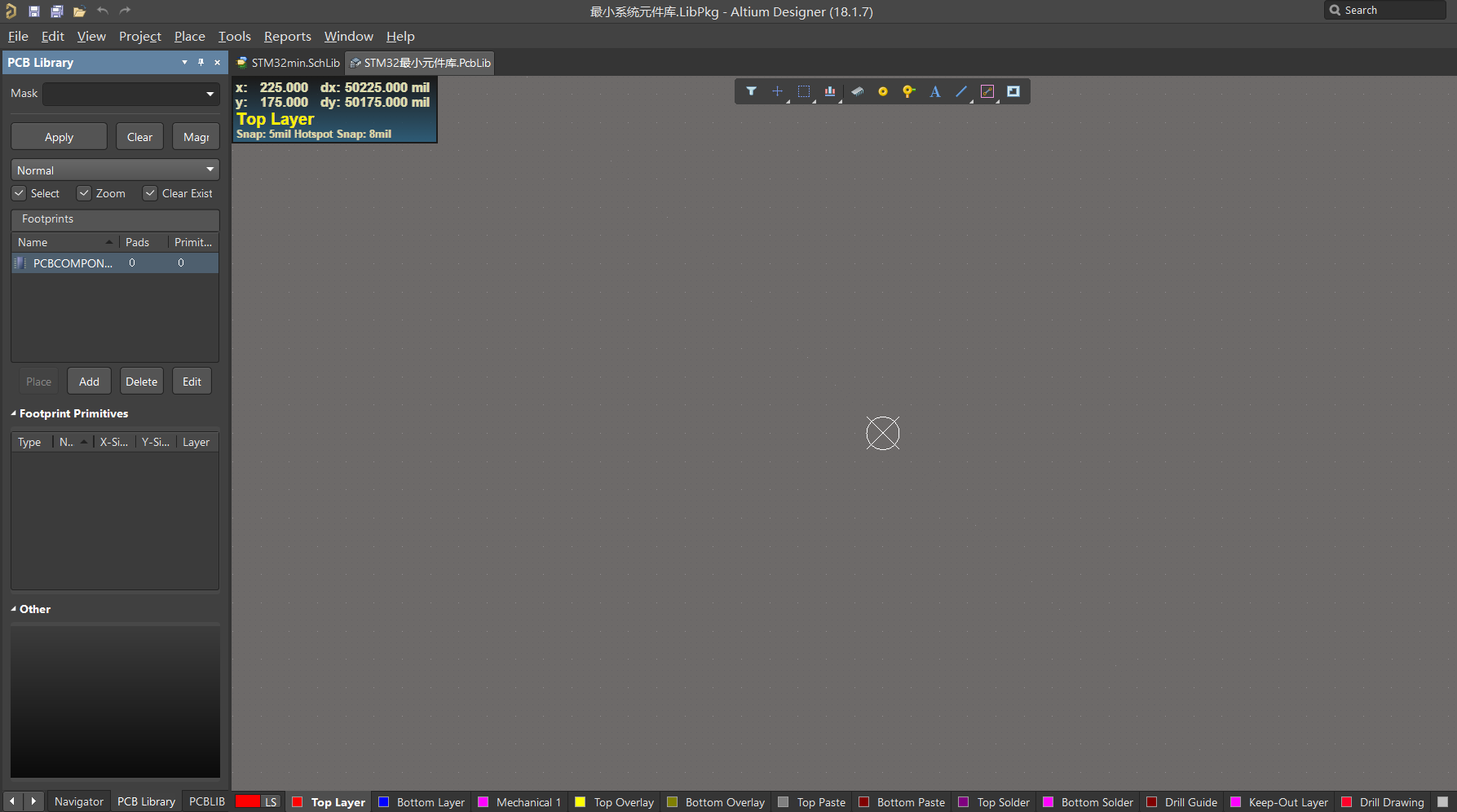Click the gray layer square at the far right of the layer bar
Image resolution: width=1457 pixels, height=812 pixels.
click(1442, 801)
